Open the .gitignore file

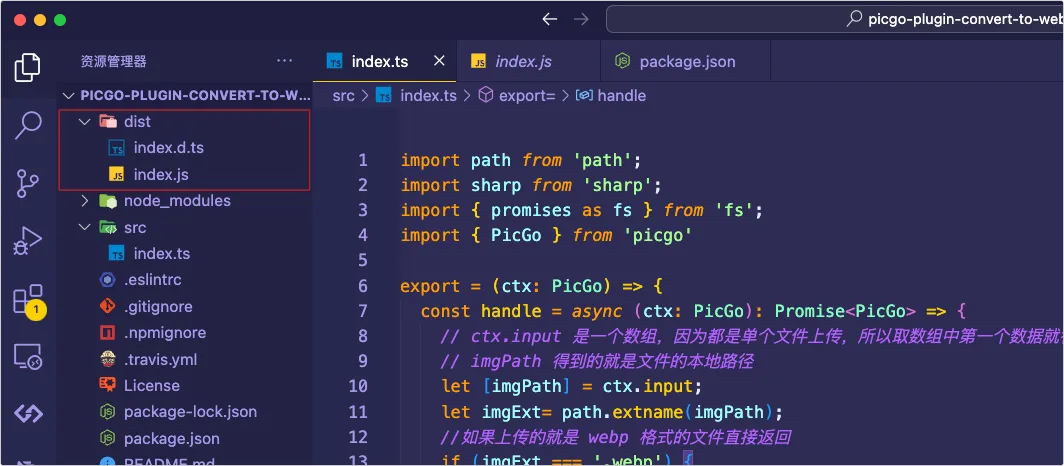click(x=186, y=307)
